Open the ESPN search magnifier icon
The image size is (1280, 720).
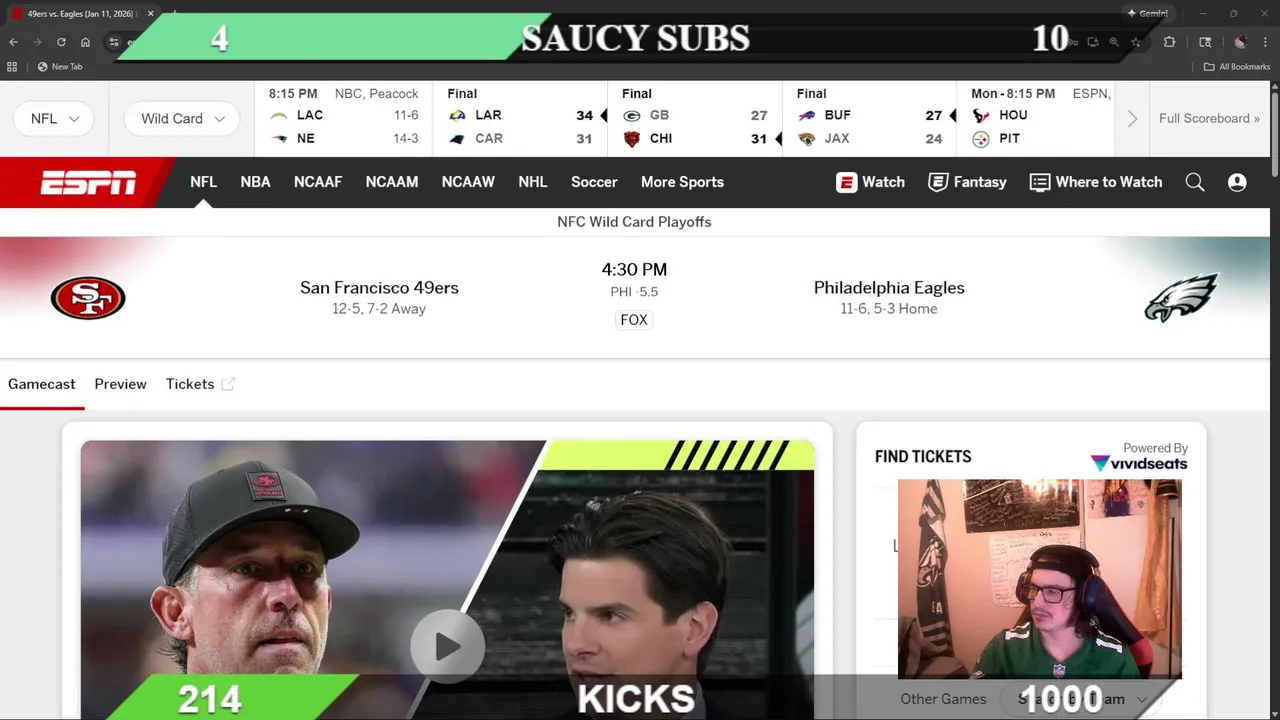(x=1195, y=182)
